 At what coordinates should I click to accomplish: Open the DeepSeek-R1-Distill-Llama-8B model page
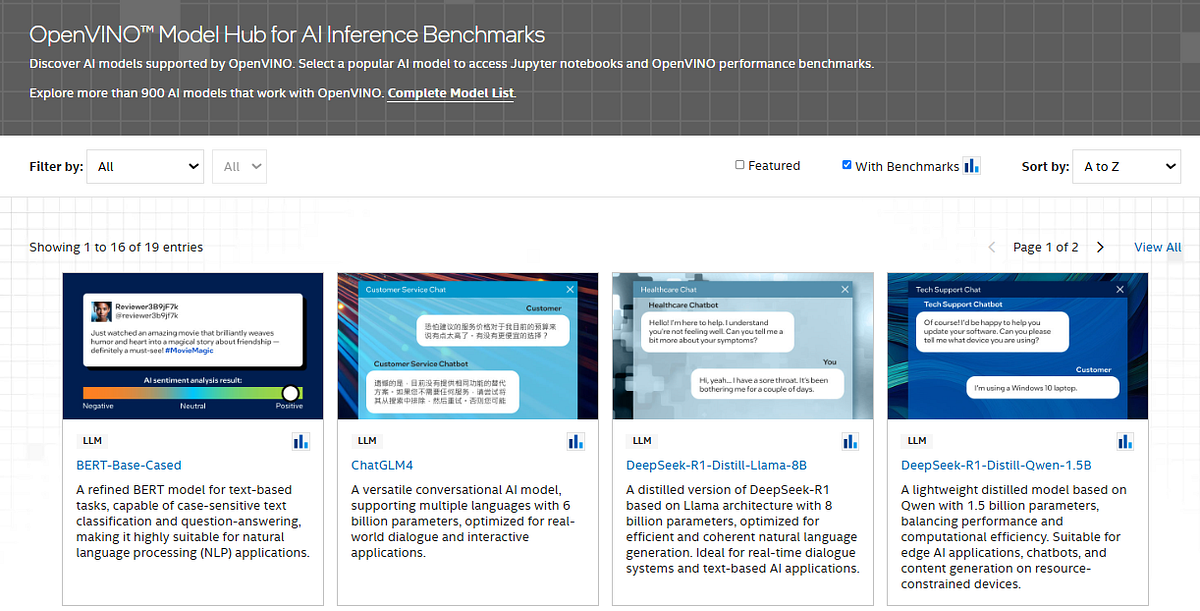coord(716,465)
